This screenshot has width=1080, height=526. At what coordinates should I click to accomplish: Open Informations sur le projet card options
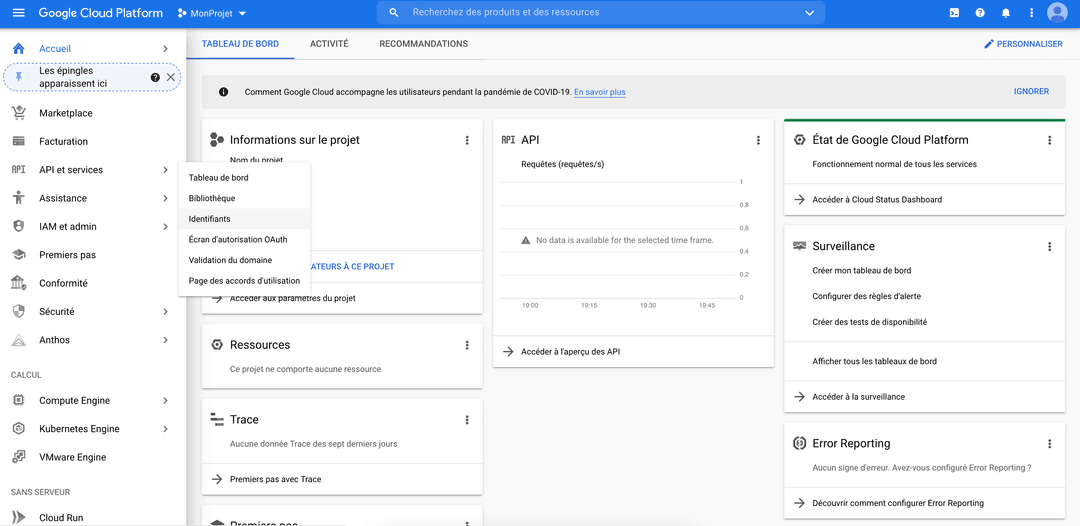pos(467,140)
